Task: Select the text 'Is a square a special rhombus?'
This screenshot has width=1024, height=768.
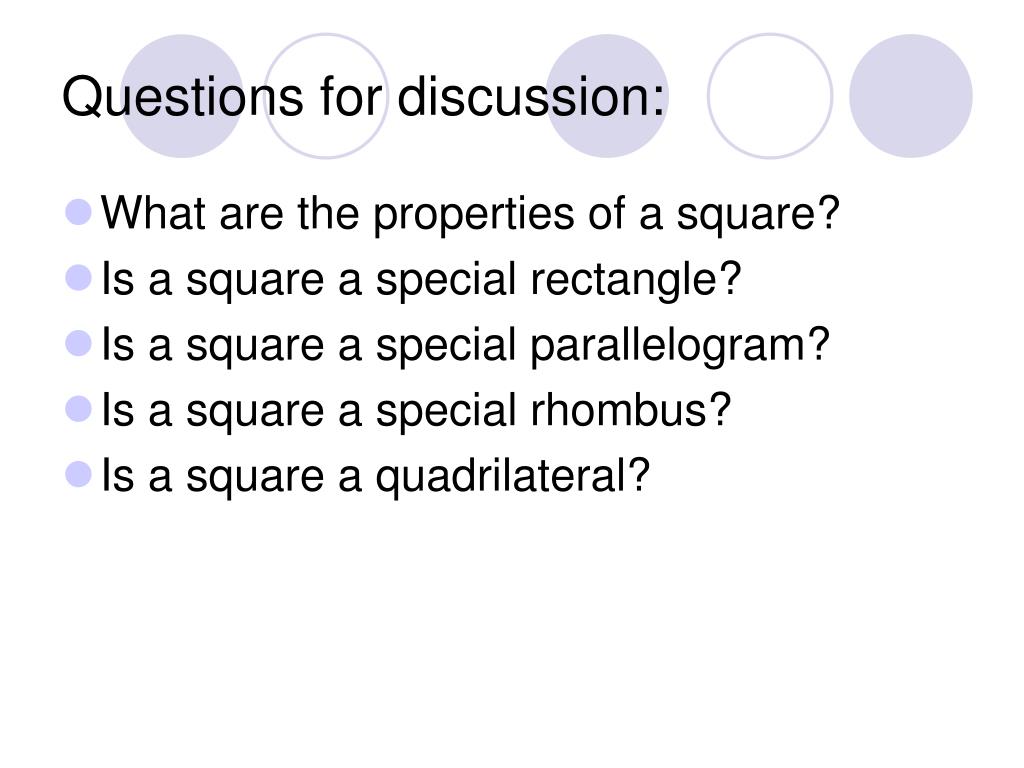Action: point(416,411)
